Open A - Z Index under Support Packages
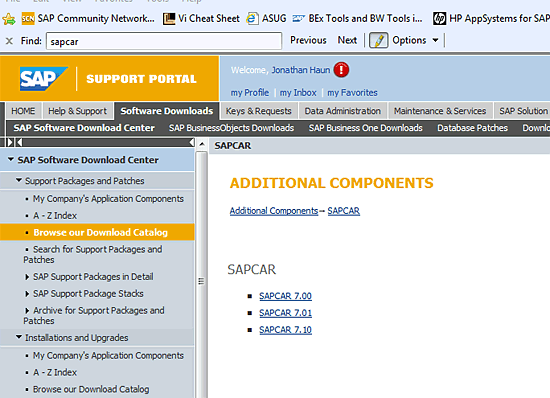The width and height of the screenshot is (550, 398). click(x=55, y=216)
